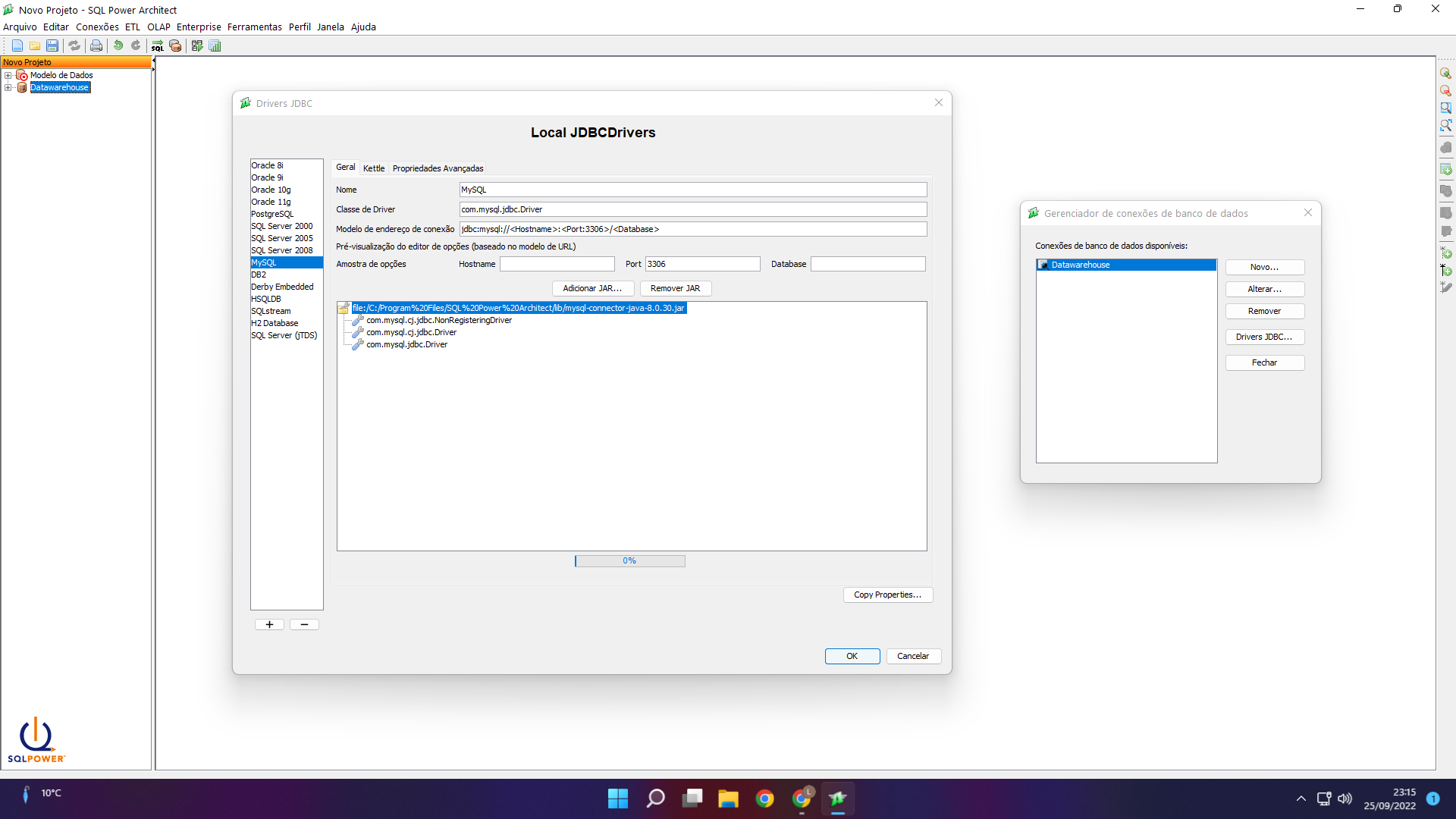Click the Hostname input field
The width and height of the screenshot is (1456, 819).
point(557,264)
